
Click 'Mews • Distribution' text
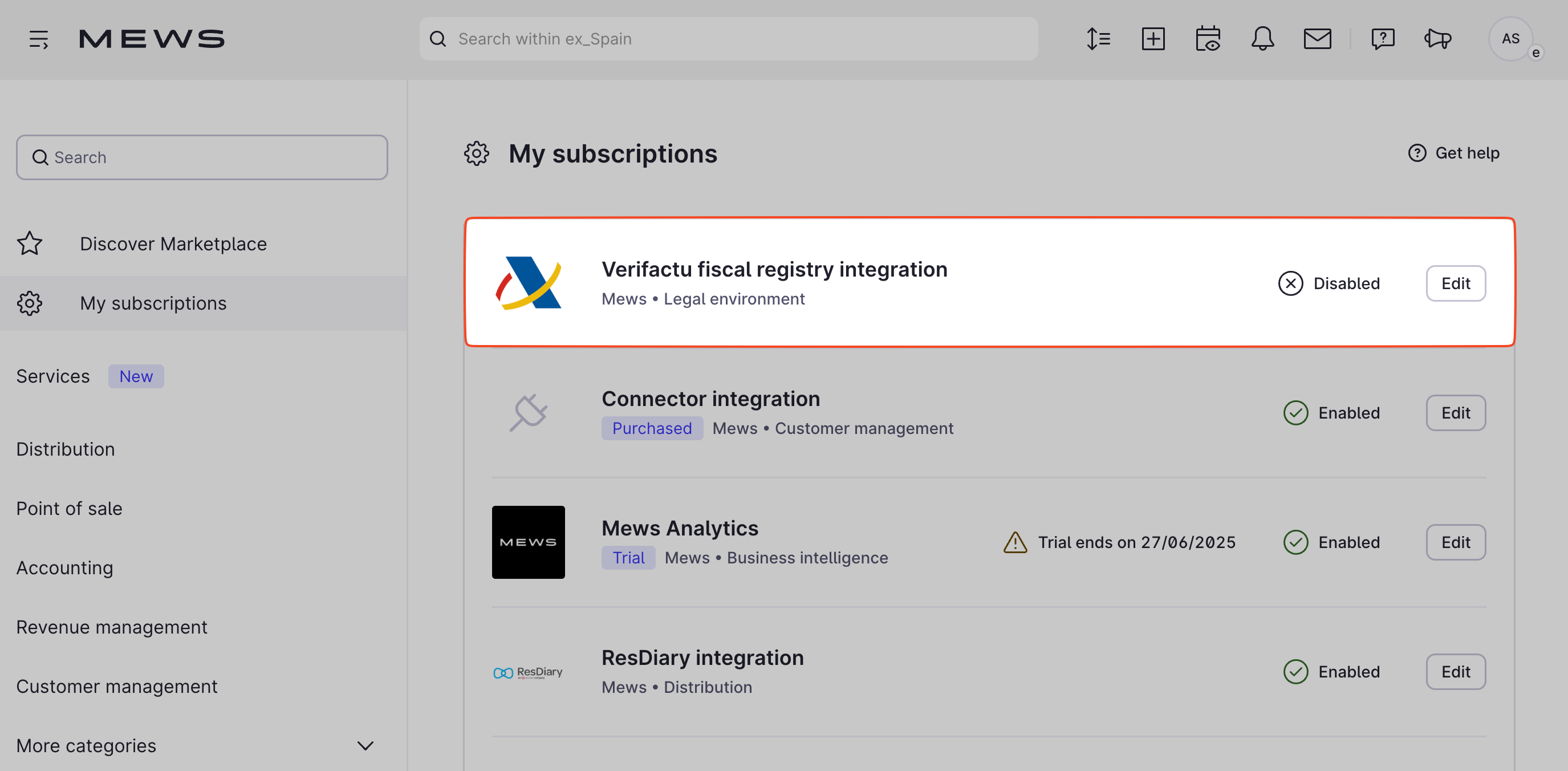676,687
